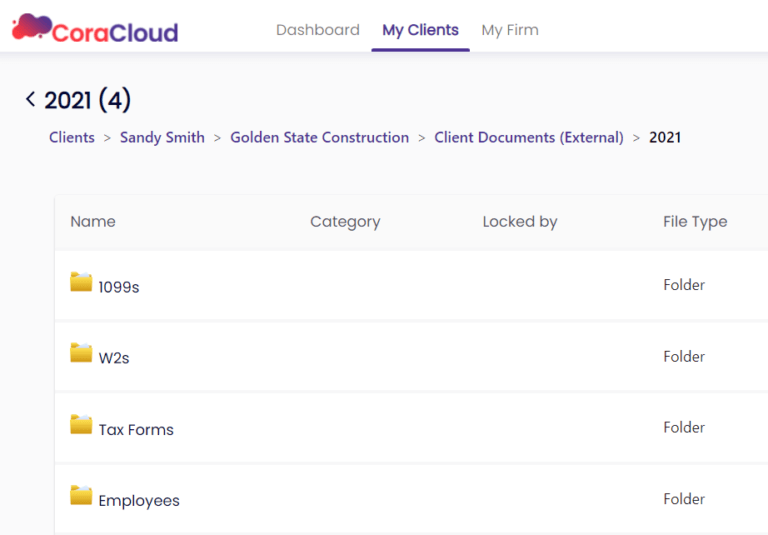Navigate to Clients in the breadcrumb
768x535 pixels.
[72, 138]
